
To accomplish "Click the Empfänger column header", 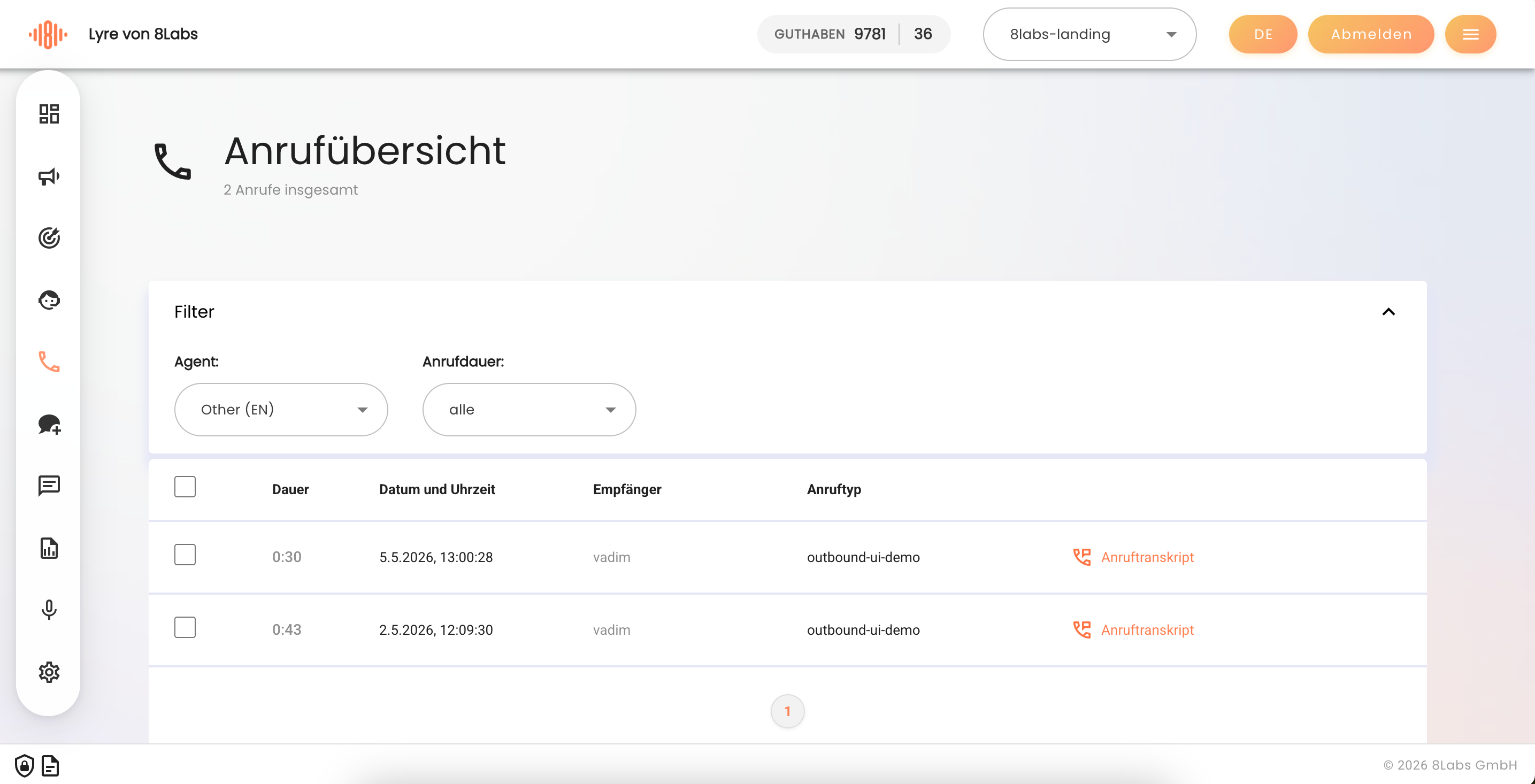I will 627,489.
